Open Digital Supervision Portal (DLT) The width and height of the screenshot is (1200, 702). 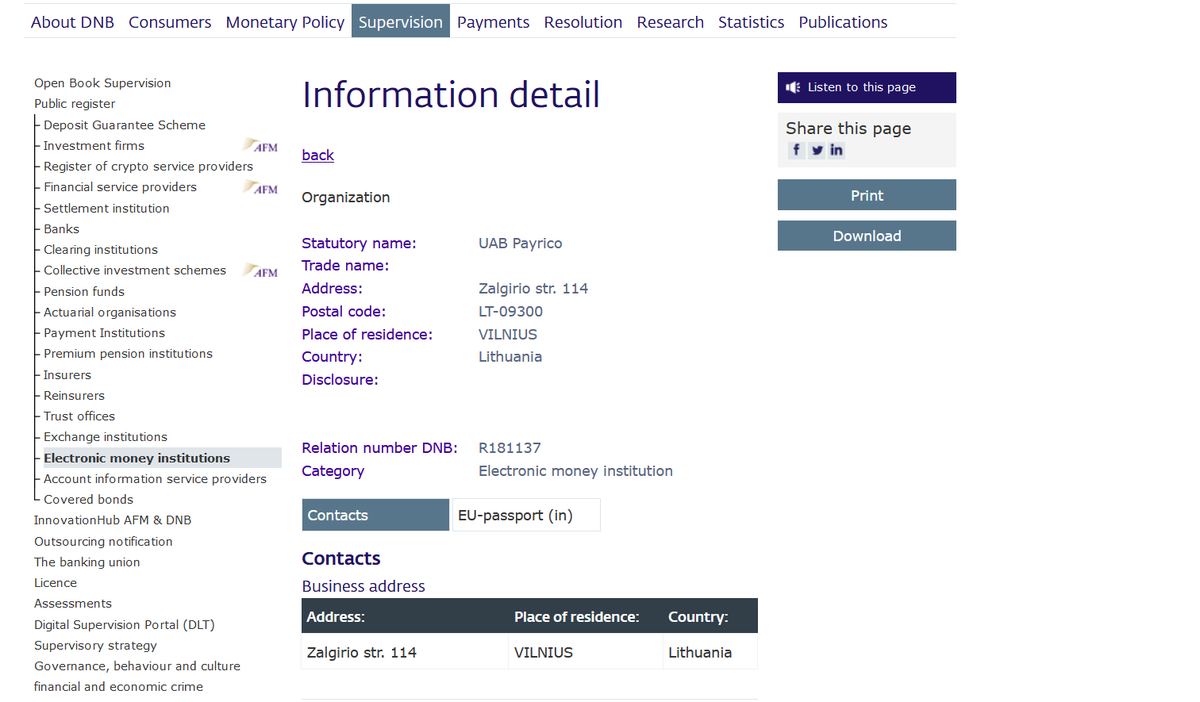(124, 625)
